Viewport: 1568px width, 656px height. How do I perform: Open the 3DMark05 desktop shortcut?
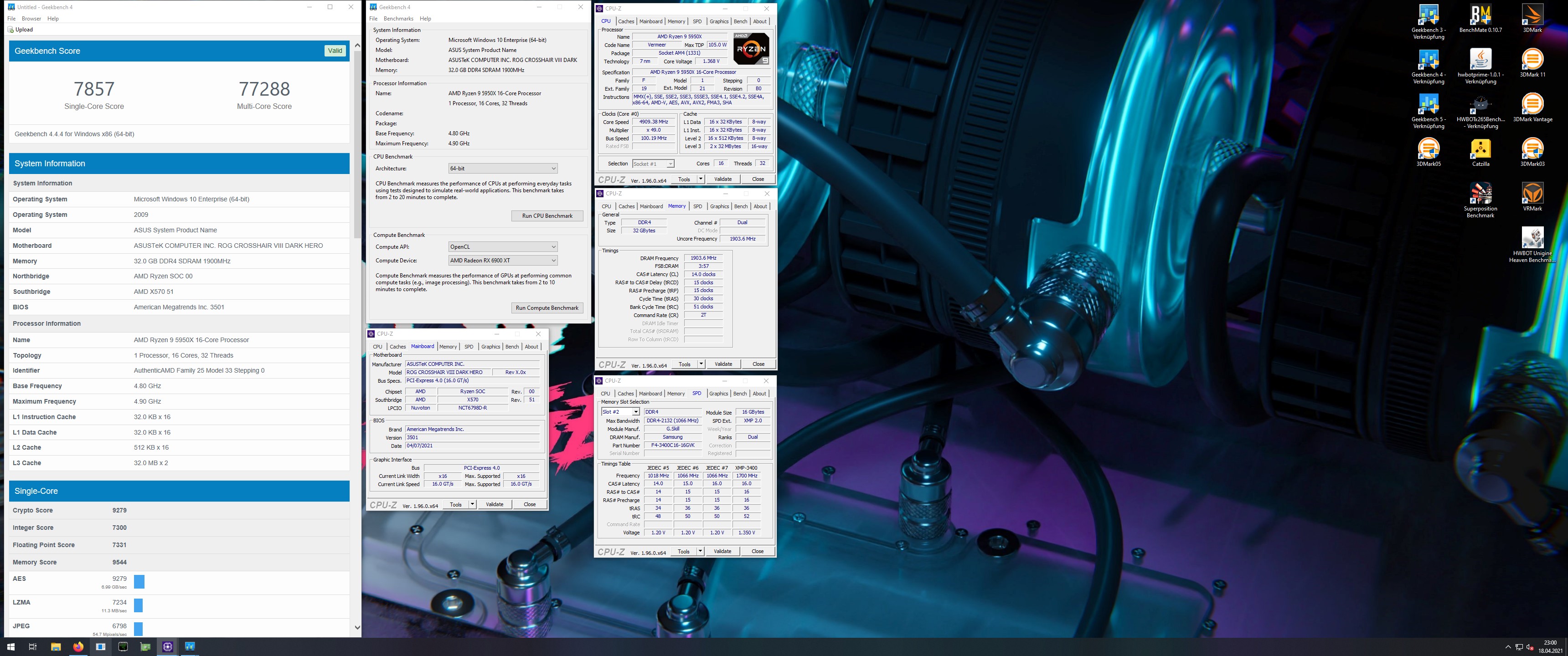[x=1428, y=152]
